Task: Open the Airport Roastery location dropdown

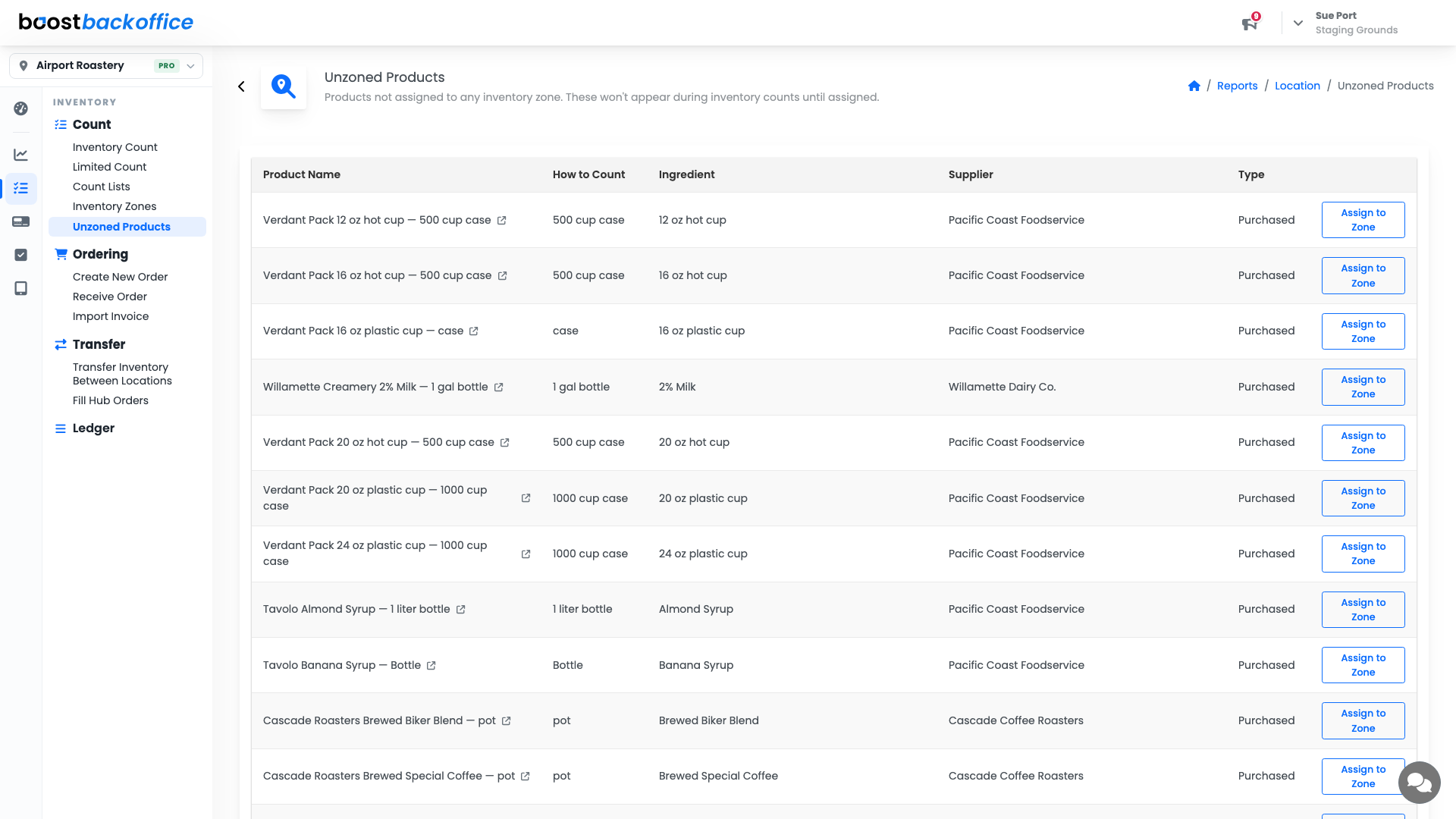Action: click(x=106, y=66)
